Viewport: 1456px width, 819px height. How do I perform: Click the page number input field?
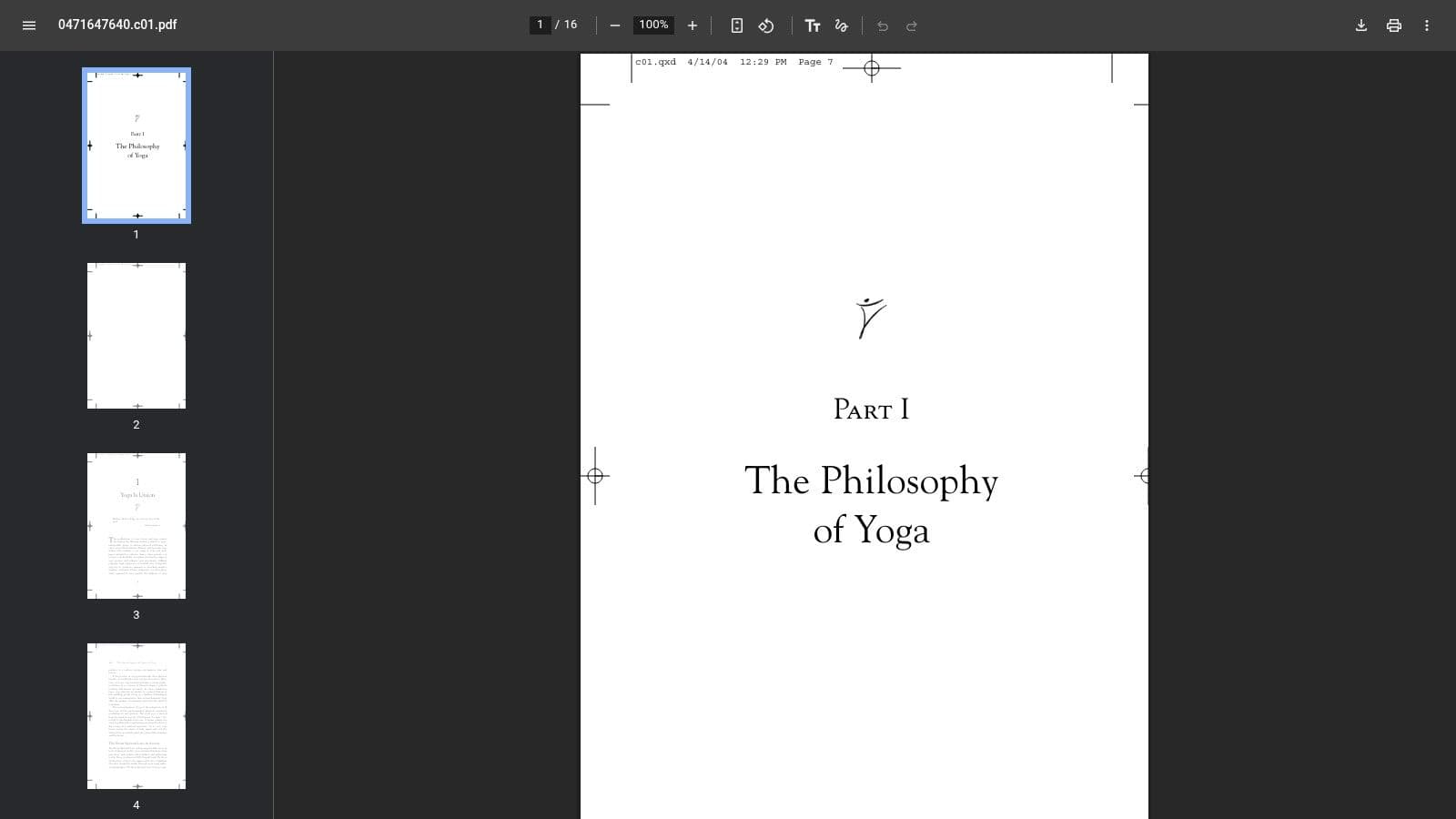[541, 25]
